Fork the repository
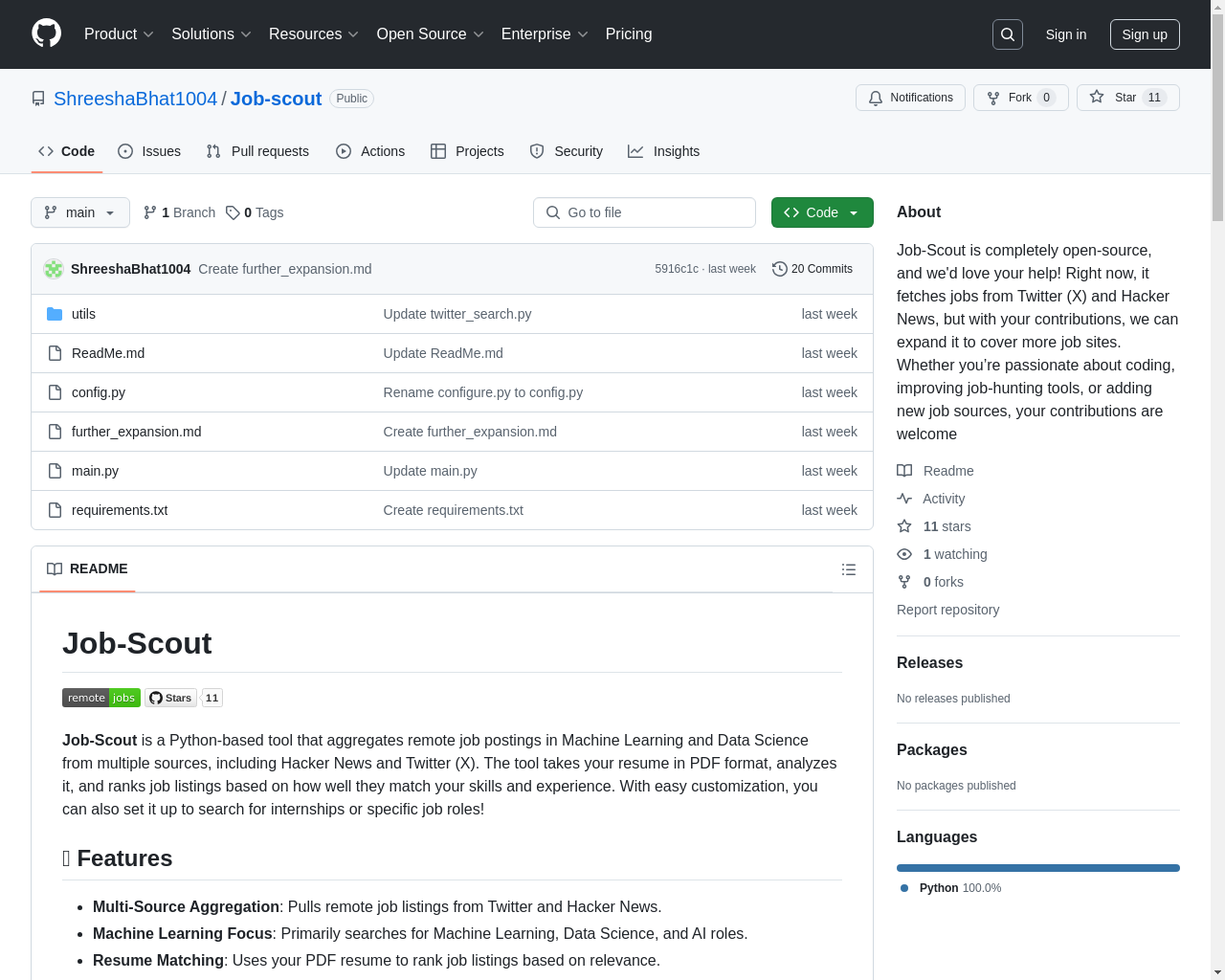This screenshot has height=980, width=1225. [1020, 98]
